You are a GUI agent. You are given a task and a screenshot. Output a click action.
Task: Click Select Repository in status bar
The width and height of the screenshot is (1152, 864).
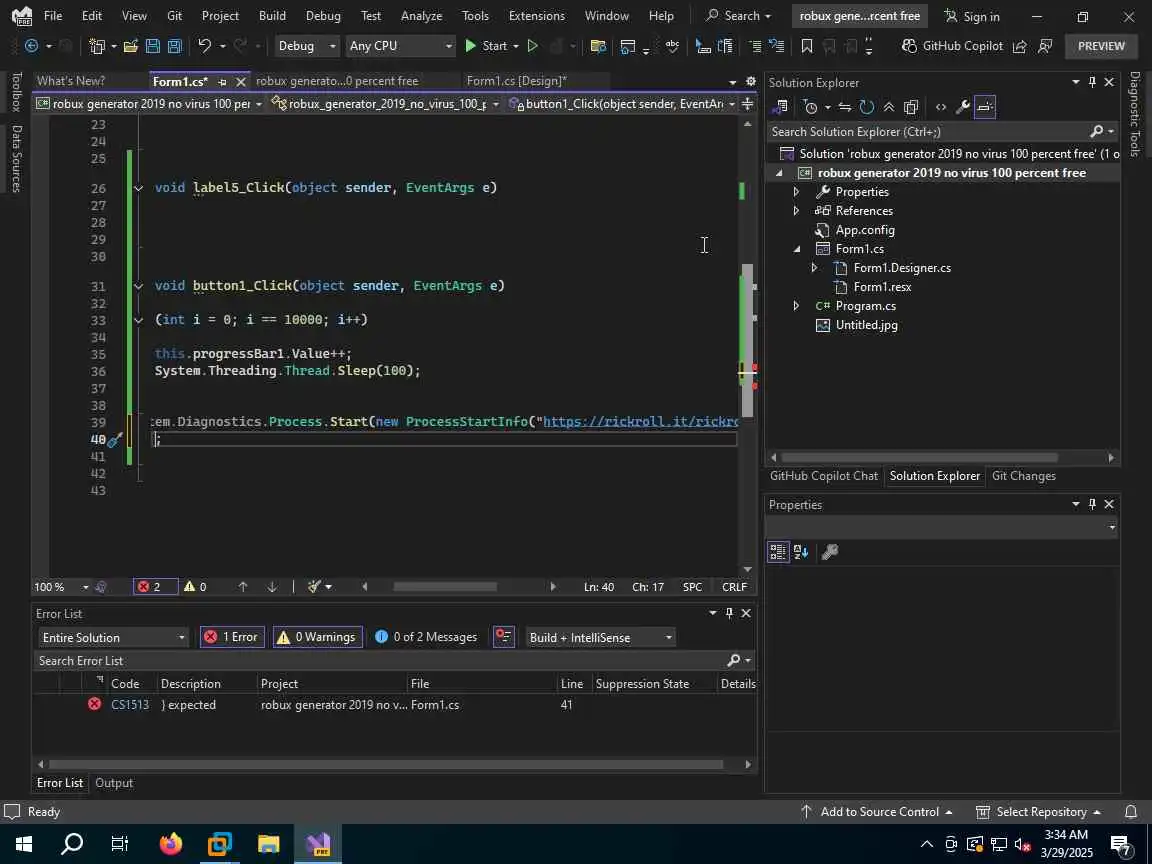click(1038, 811)
